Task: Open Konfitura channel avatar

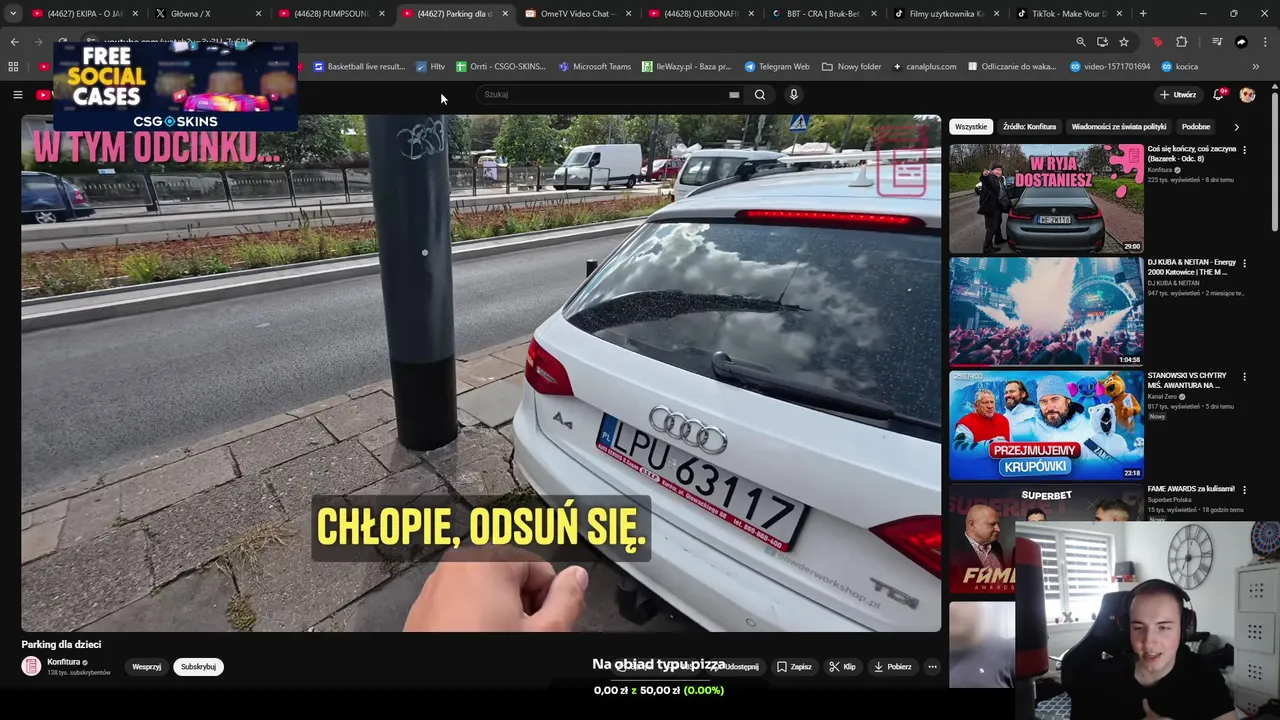Action: click(31, 666)
